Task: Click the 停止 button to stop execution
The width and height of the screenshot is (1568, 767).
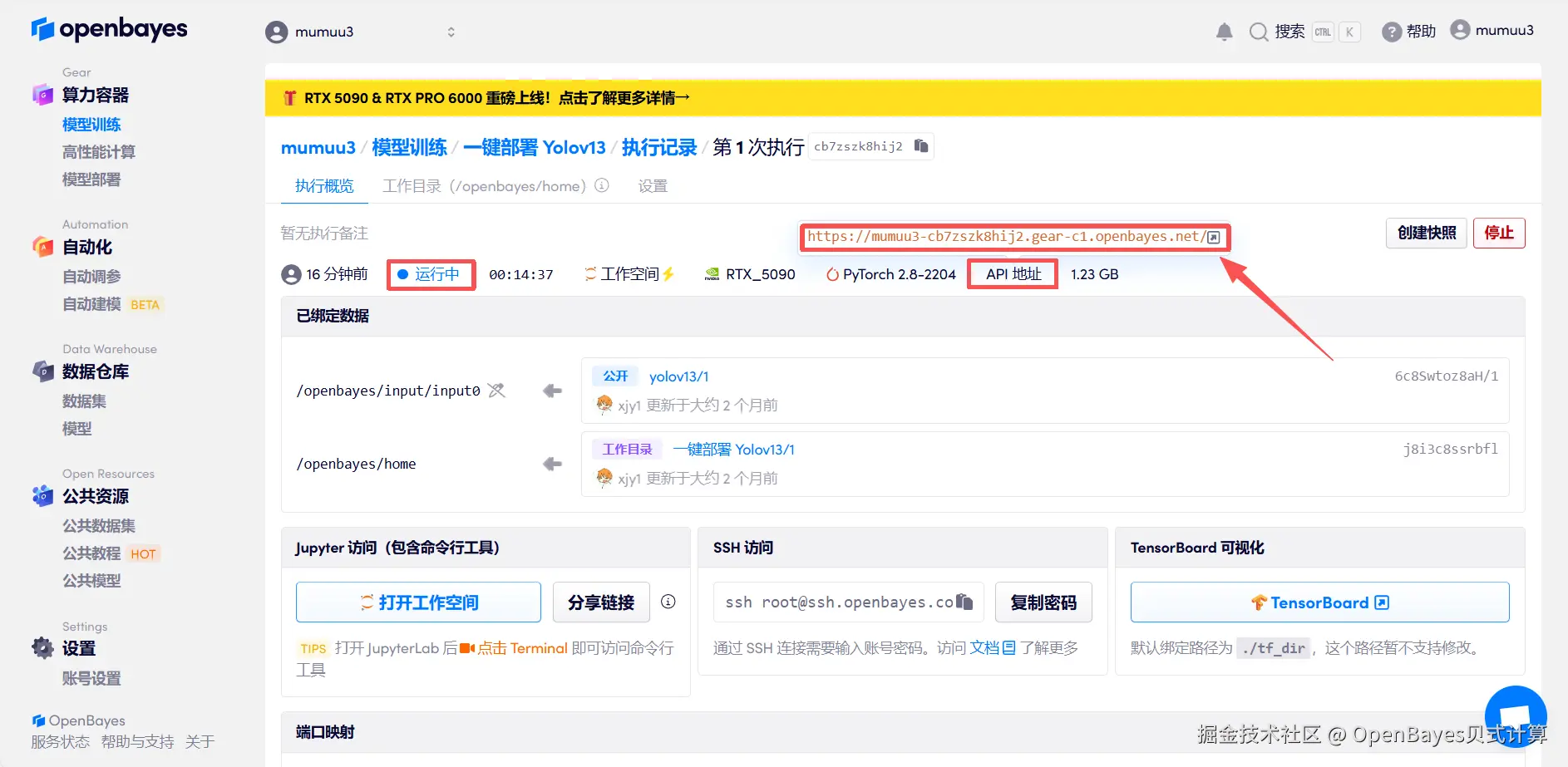Action: (x=1499, y=233)
